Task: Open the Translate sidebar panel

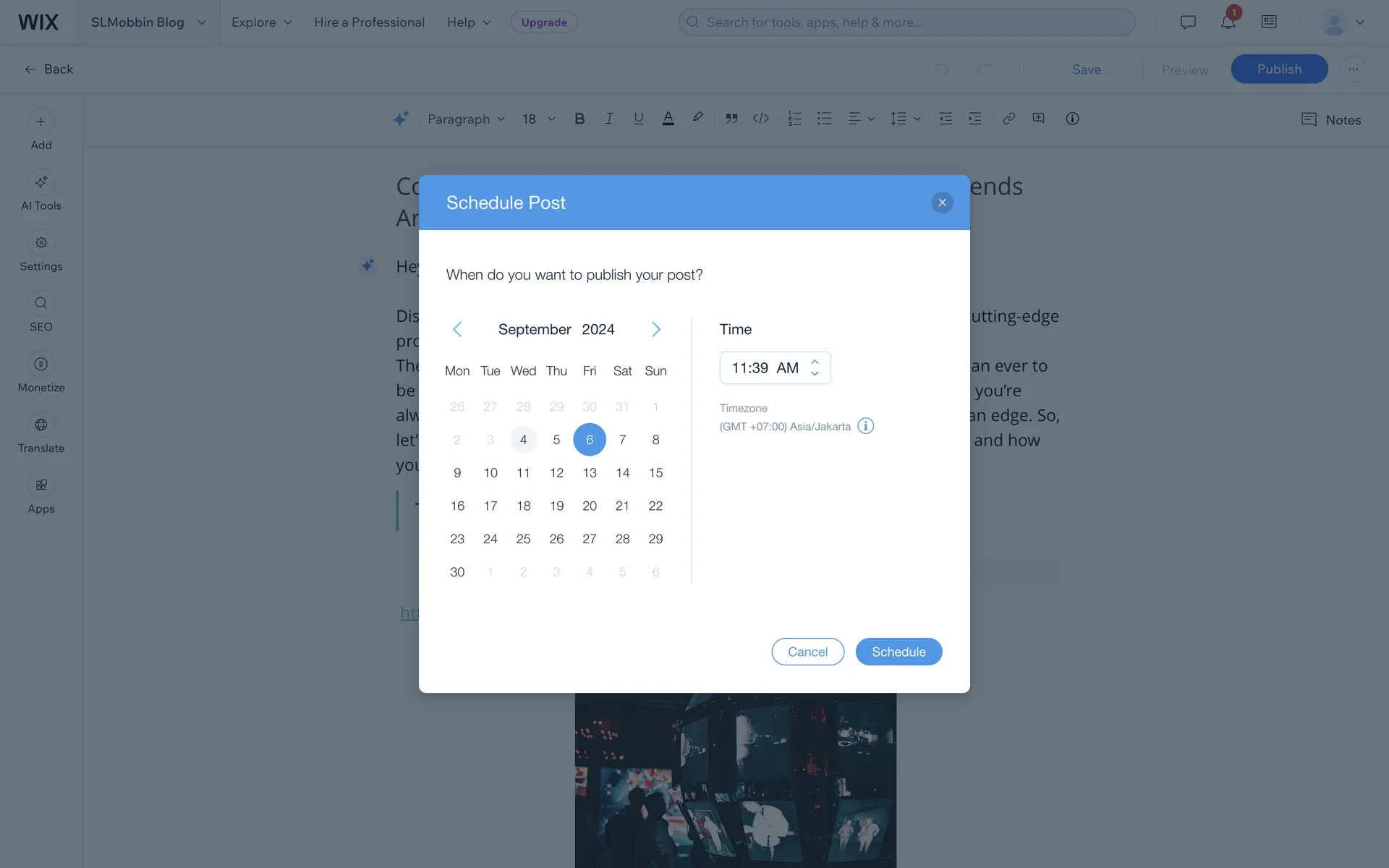Action: (x=41, y=434)
